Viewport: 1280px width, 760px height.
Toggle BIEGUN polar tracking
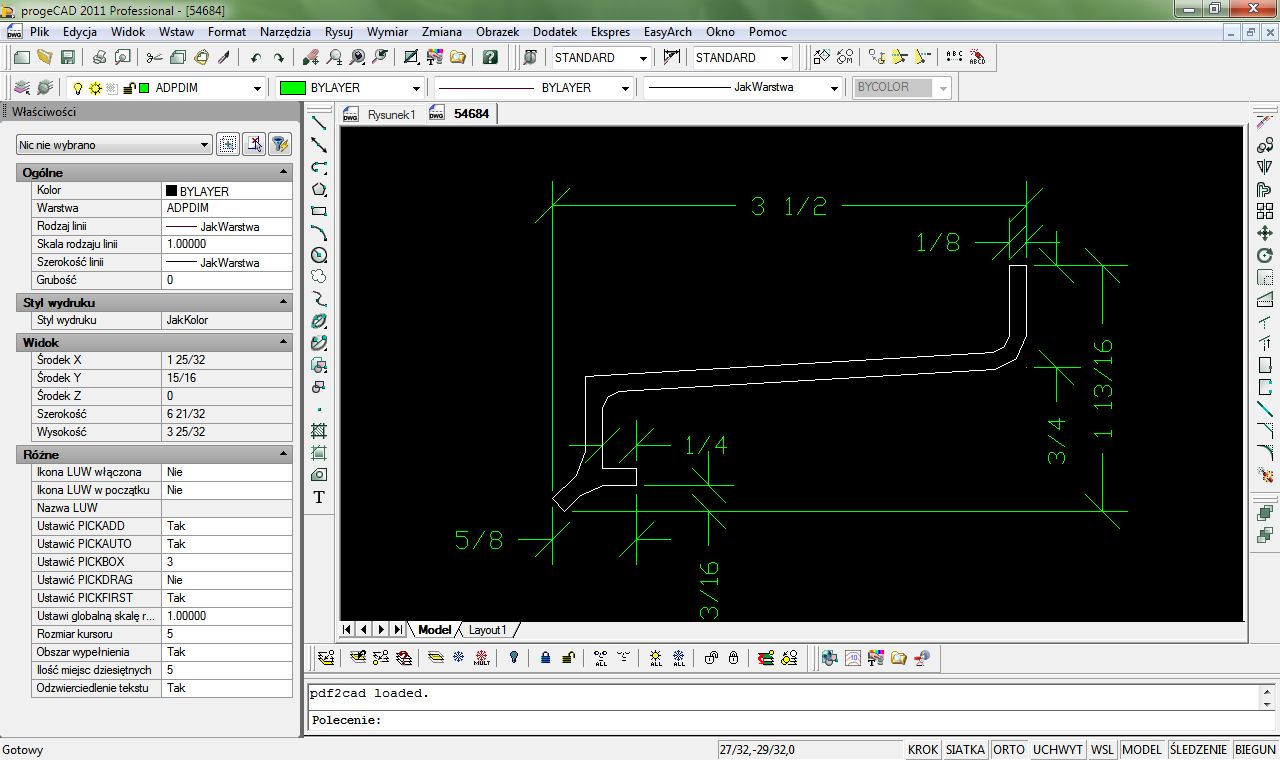tap(1255, 749)
